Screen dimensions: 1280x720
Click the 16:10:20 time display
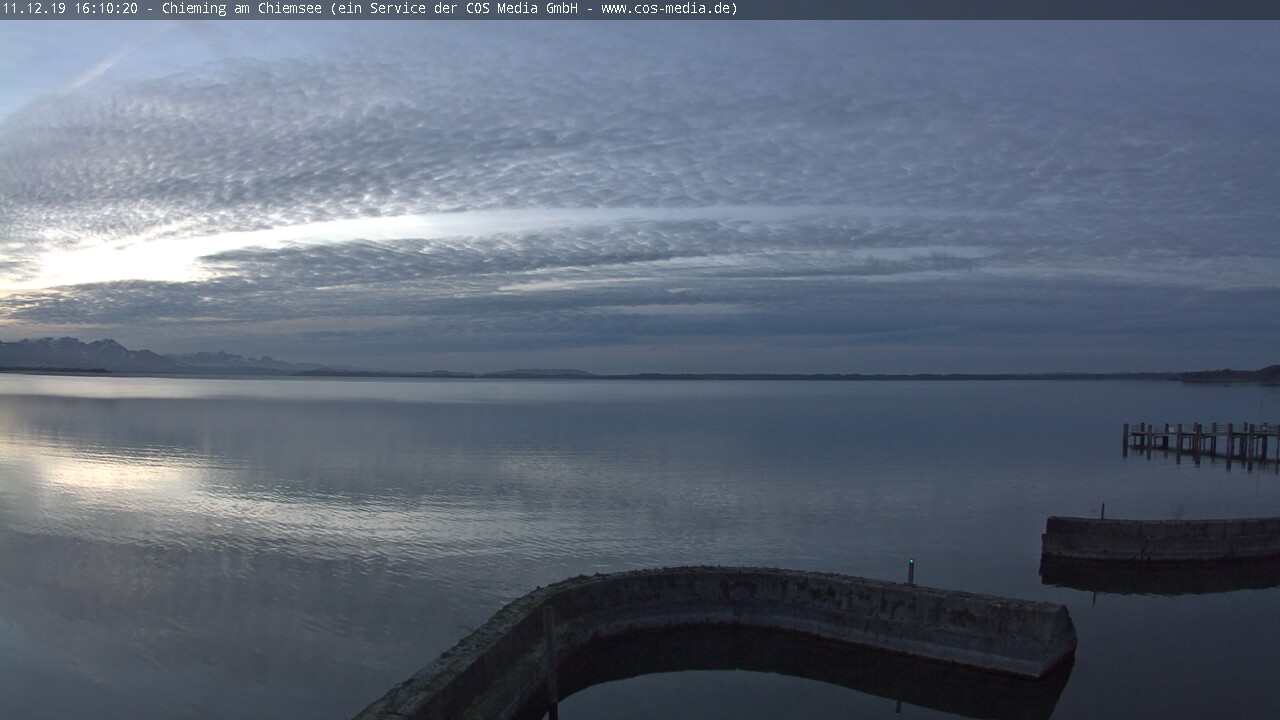pos(105,9)
